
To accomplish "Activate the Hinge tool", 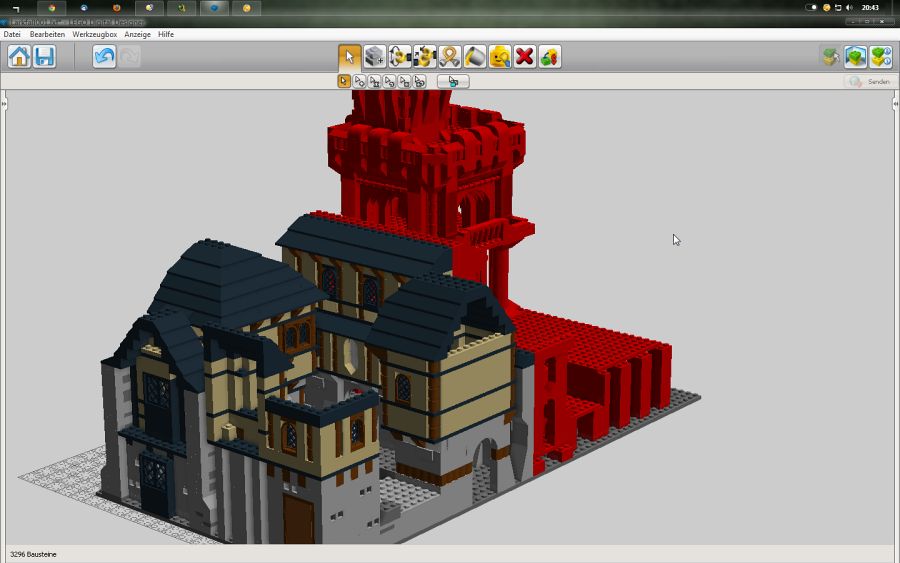I will pyautogui.click(x=400, y=56).
